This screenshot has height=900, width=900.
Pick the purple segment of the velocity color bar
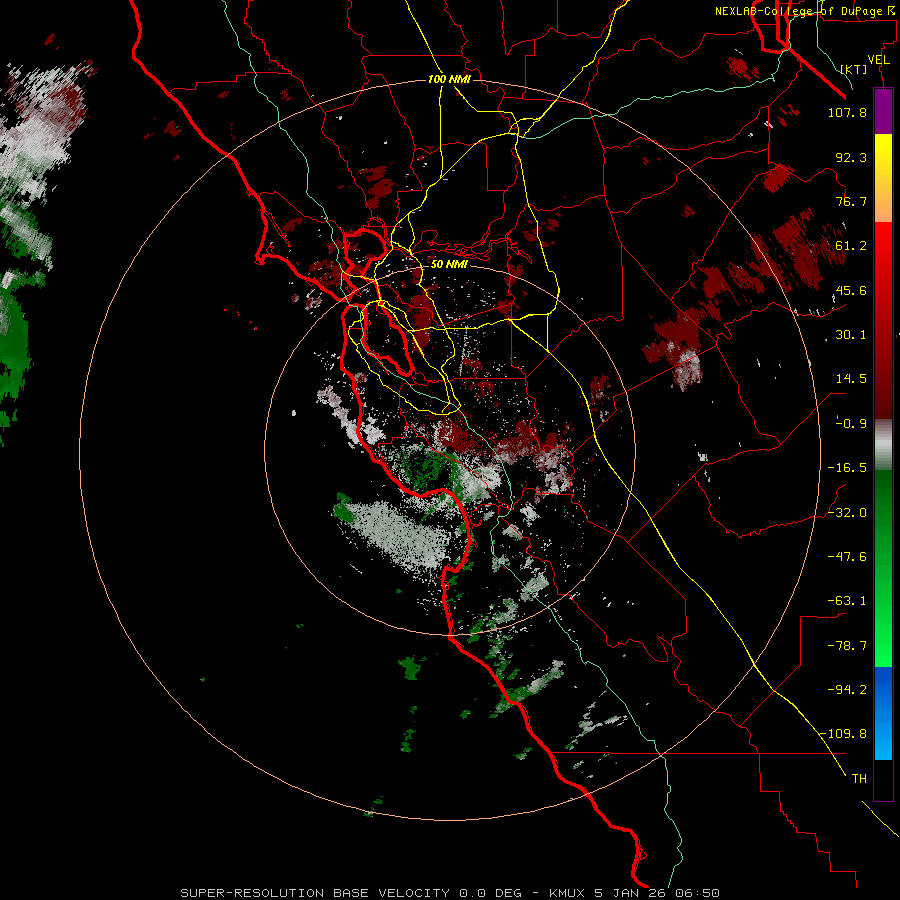coord(883,112)
